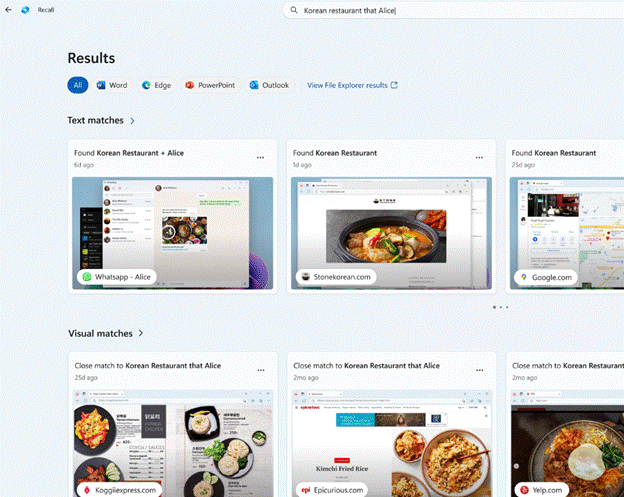Open the Google.com maps snapshot thumbnail
The height and width of the screenshot is (497, 624).
coord(567,233)
